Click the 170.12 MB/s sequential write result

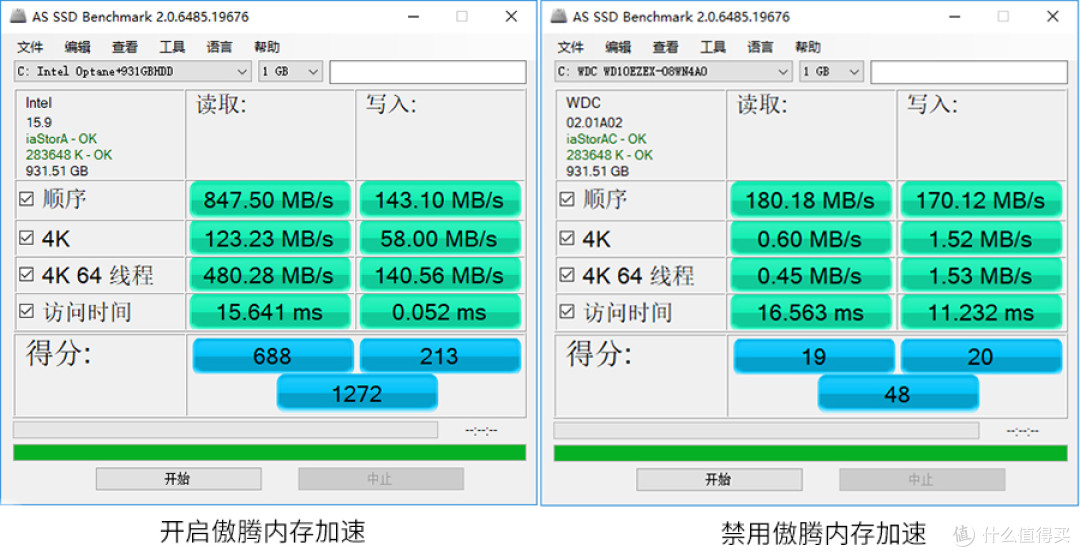point(981,200)
